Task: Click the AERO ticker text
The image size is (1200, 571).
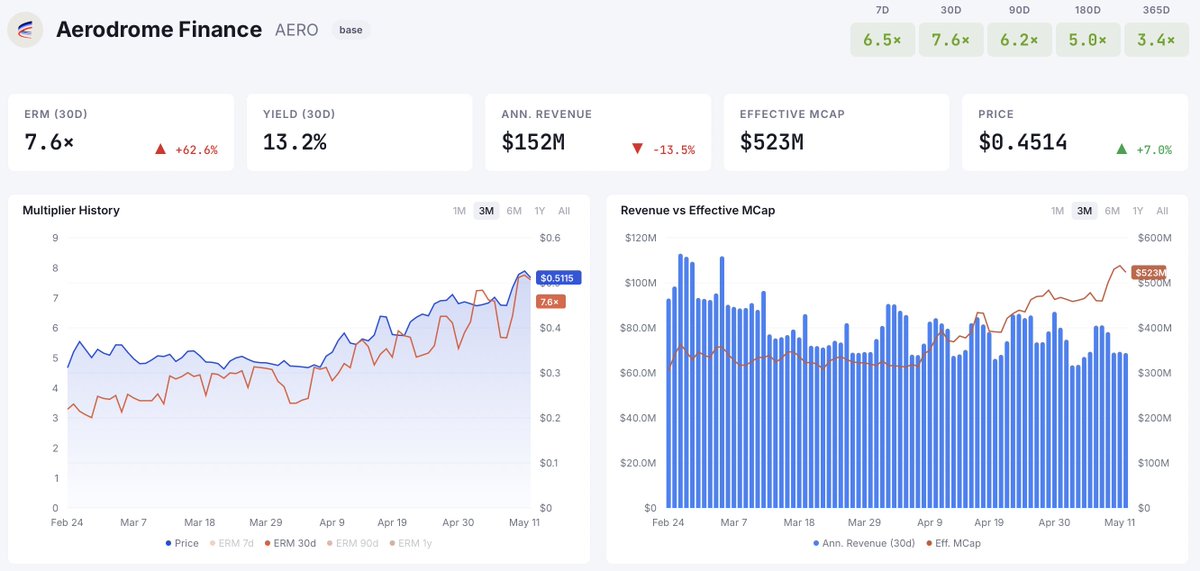Action: pos(297,30)
